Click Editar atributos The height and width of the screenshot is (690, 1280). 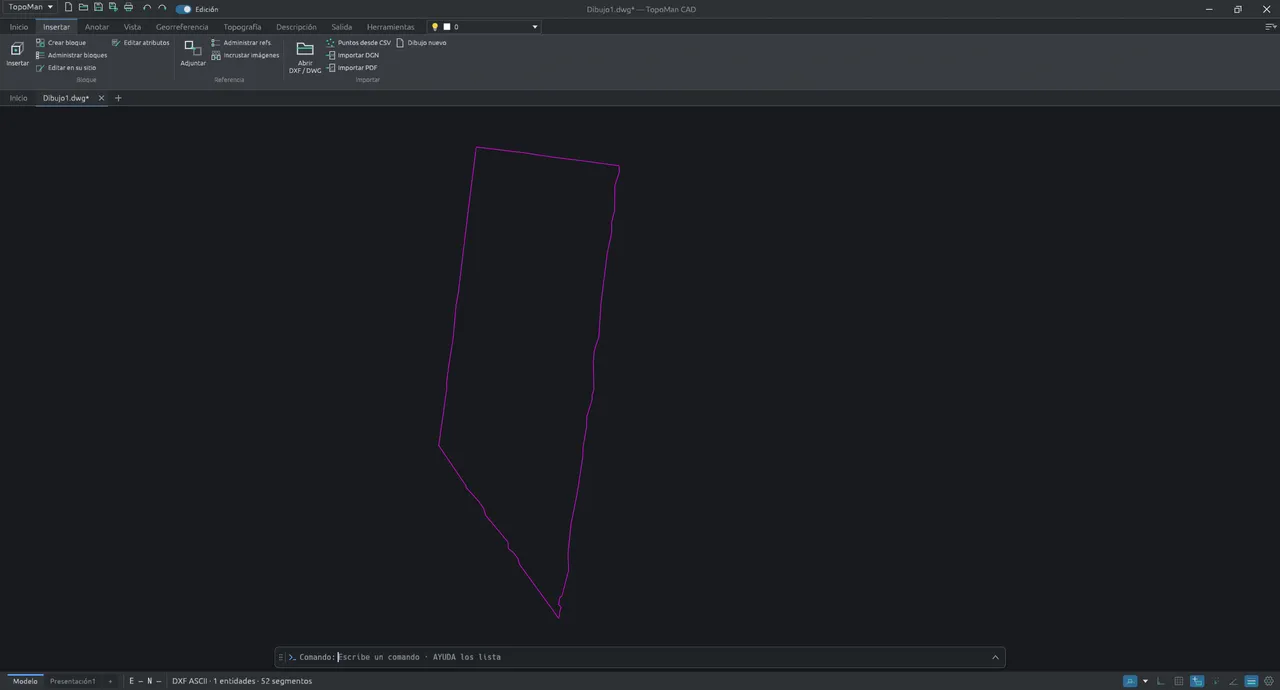[140, 43]
